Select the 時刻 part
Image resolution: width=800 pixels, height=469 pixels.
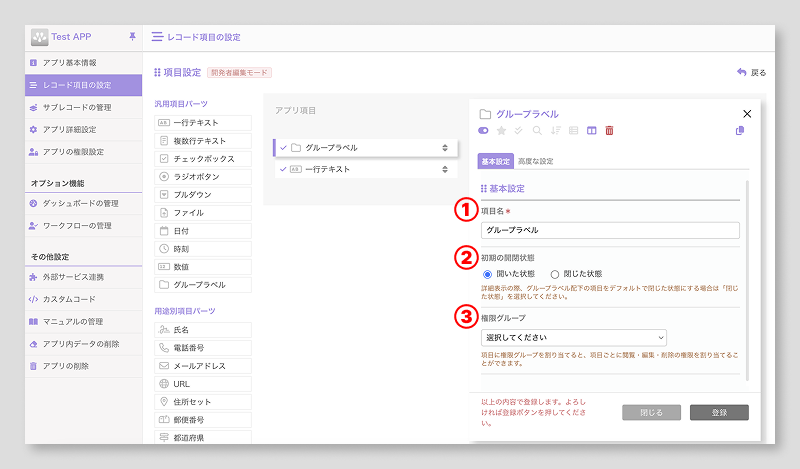[203, 249]
